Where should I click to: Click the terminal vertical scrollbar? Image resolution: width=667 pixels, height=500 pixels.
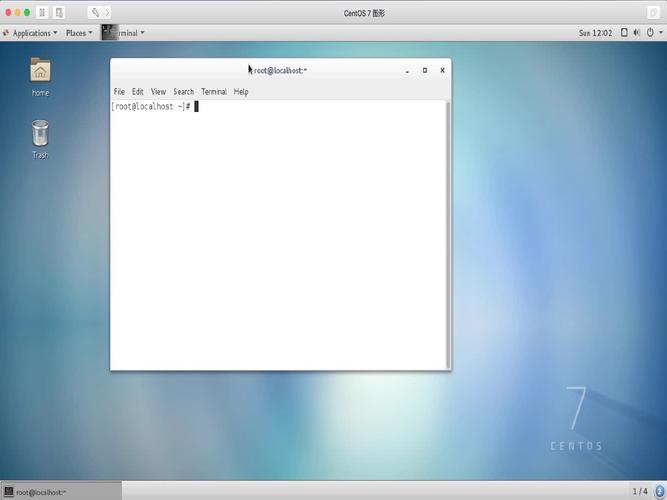tap(448, 235)
